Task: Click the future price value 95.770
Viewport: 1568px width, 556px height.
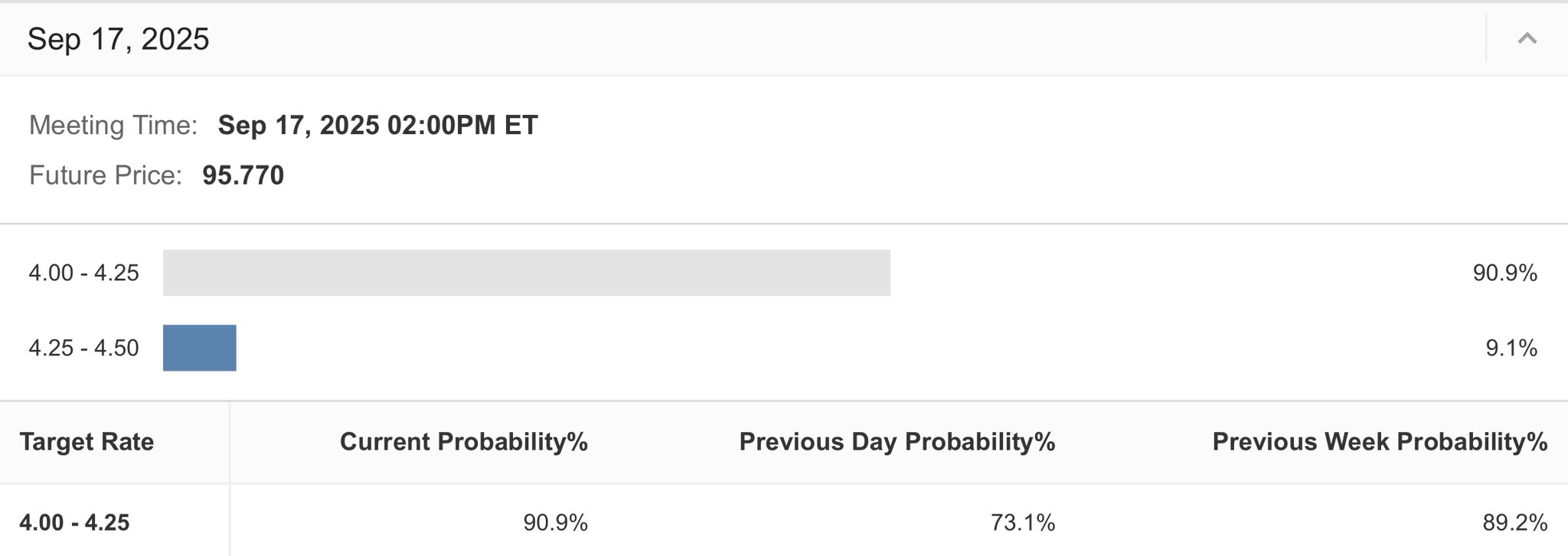Action: point(243,175)
